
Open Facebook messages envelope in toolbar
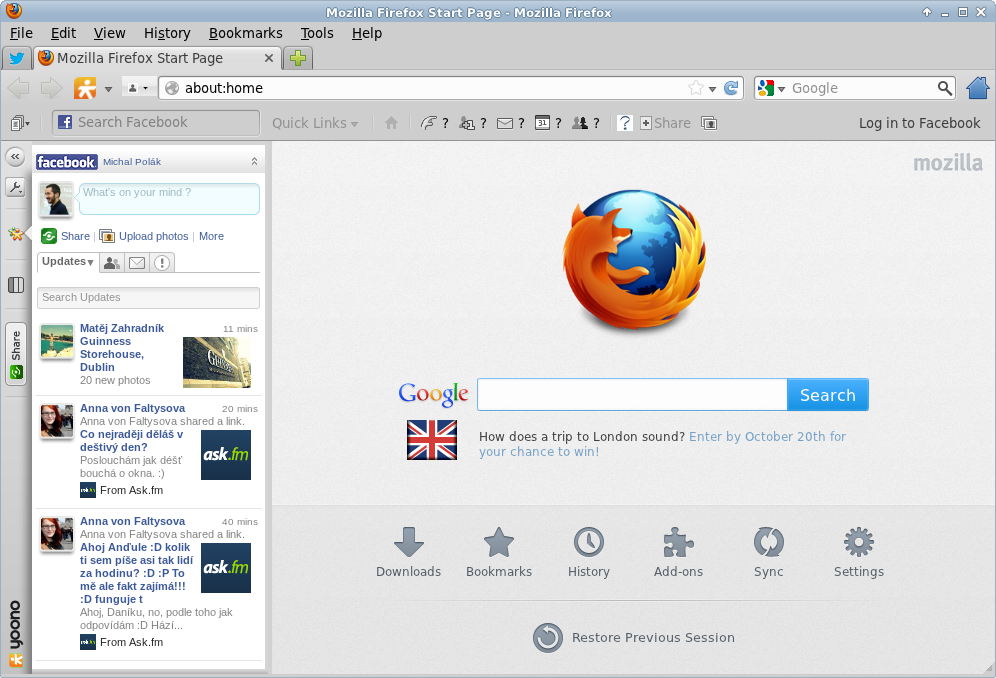pyautogui.click(x=511, y=123)
